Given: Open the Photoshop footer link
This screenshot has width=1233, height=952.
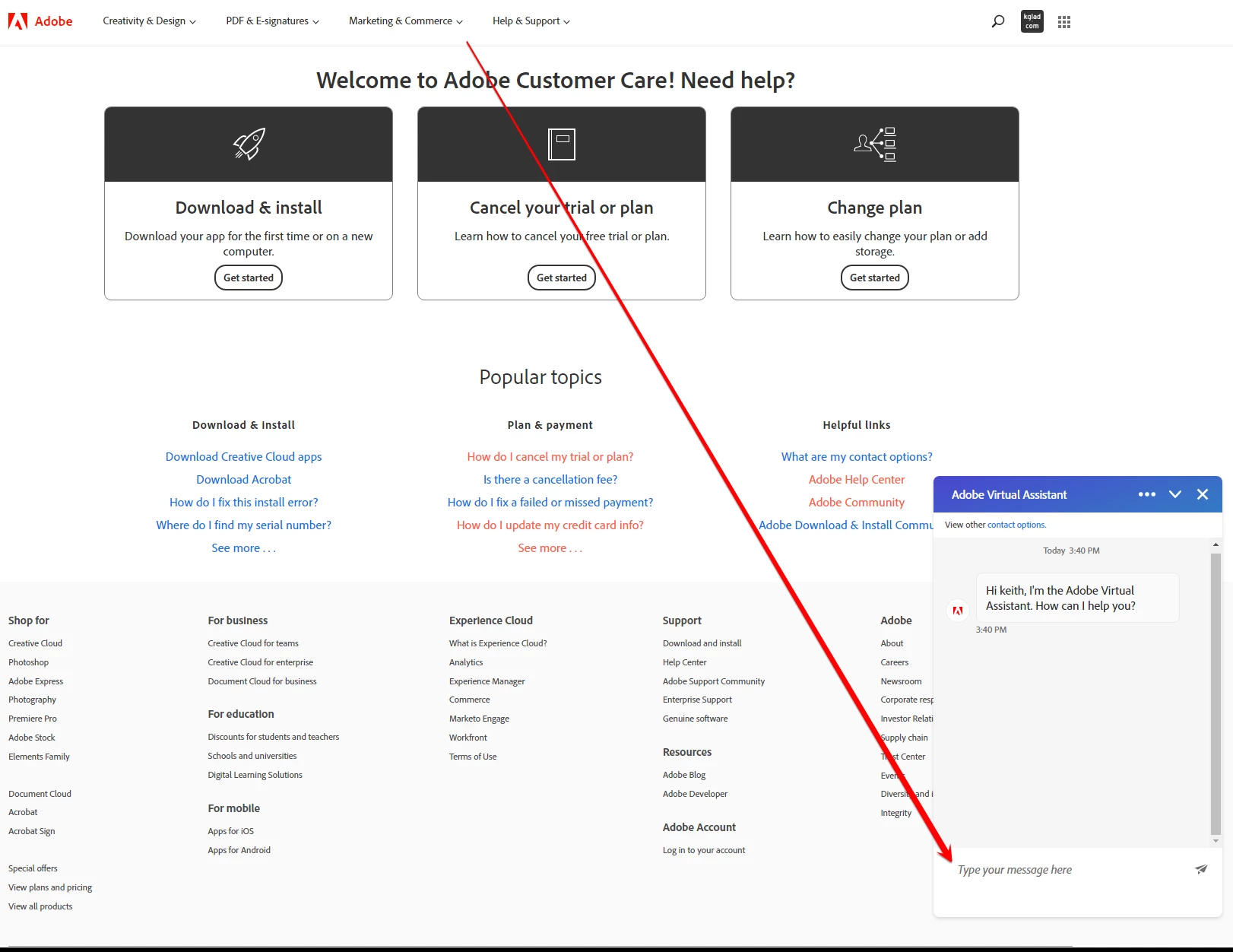Looking at the screenshot, I should coord(29,662).
